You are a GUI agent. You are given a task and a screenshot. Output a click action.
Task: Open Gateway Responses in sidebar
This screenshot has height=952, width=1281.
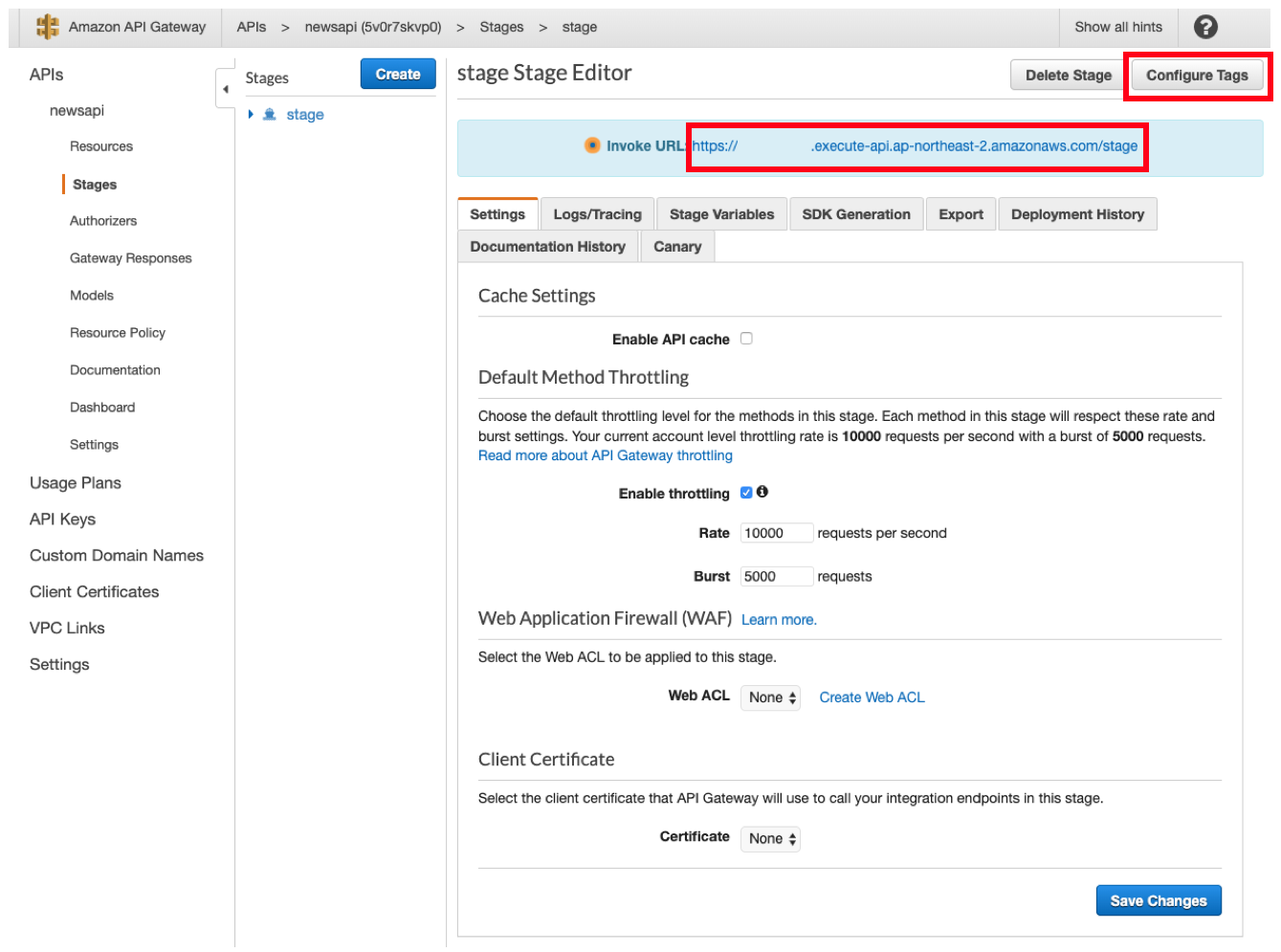[x=131, y=258]
